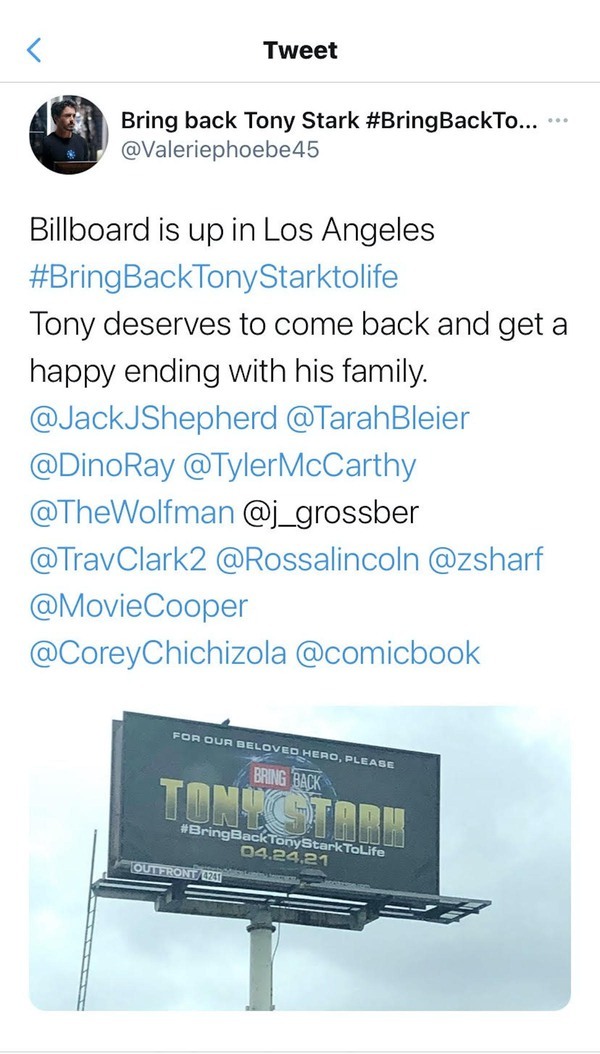Tap the @Rossalincoln mention
The height and width of the screenshot is (1054, 600).
pos(317,559)
